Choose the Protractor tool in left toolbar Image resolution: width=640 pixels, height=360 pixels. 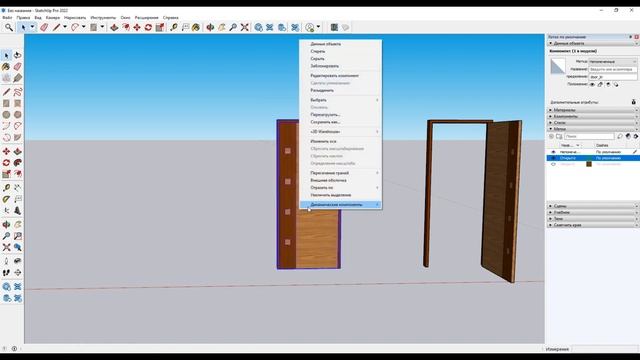(x=6, y=199)
